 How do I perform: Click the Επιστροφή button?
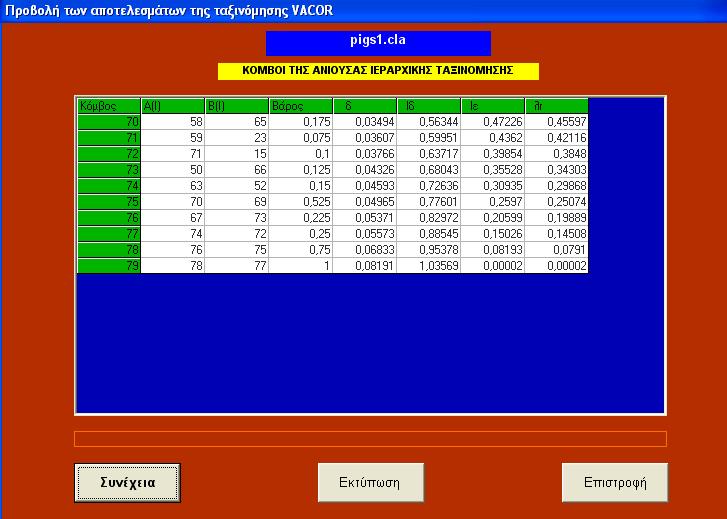[x=615, y=482]
